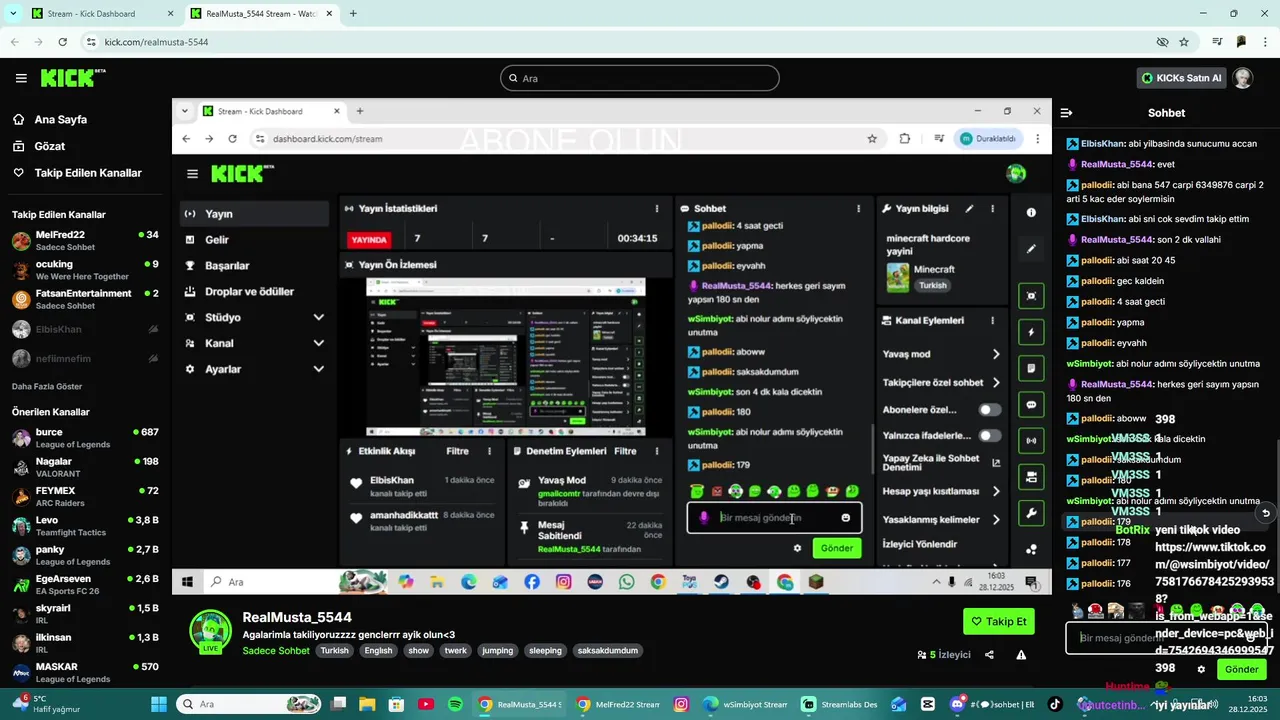Click the info icon in dashboard right rail
This screenshot has height=720, width=1280.
point(1031,212)
